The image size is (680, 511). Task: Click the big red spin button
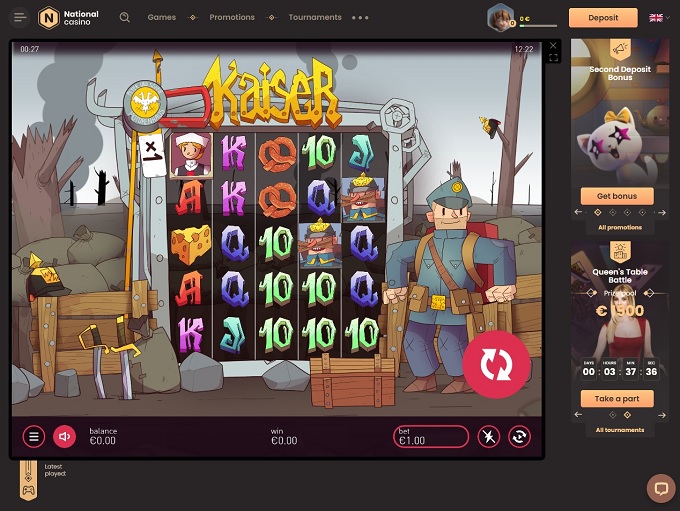[496, 366]
